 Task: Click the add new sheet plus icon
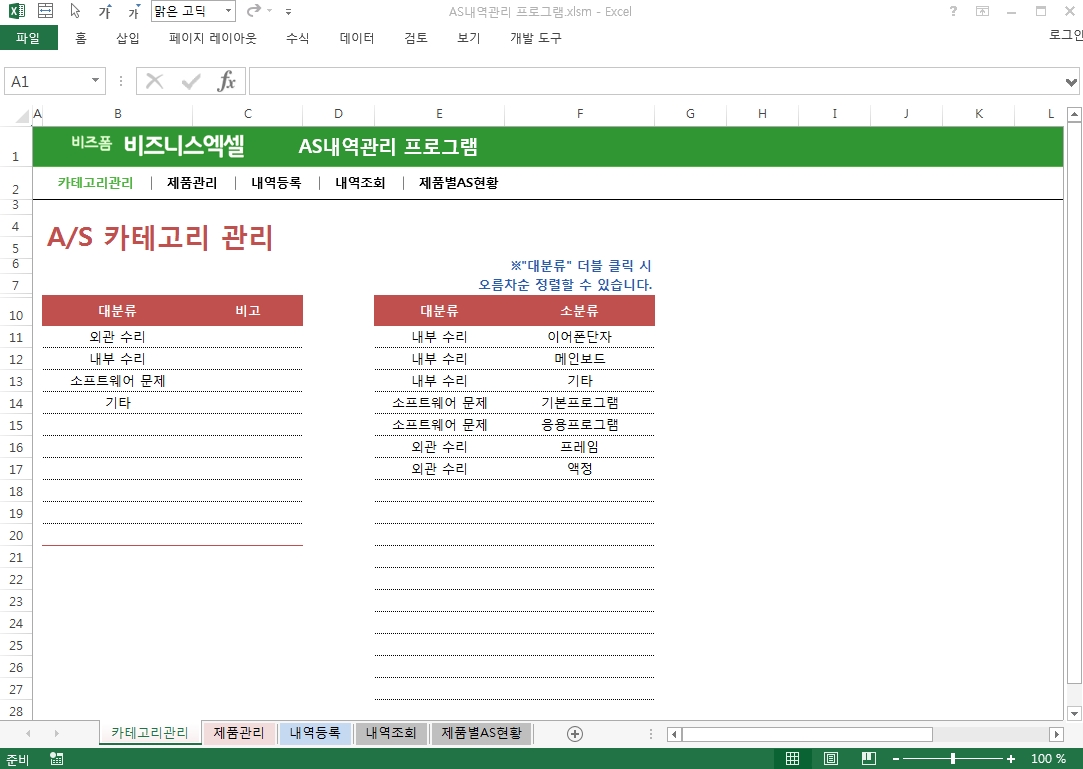point(575,734)
